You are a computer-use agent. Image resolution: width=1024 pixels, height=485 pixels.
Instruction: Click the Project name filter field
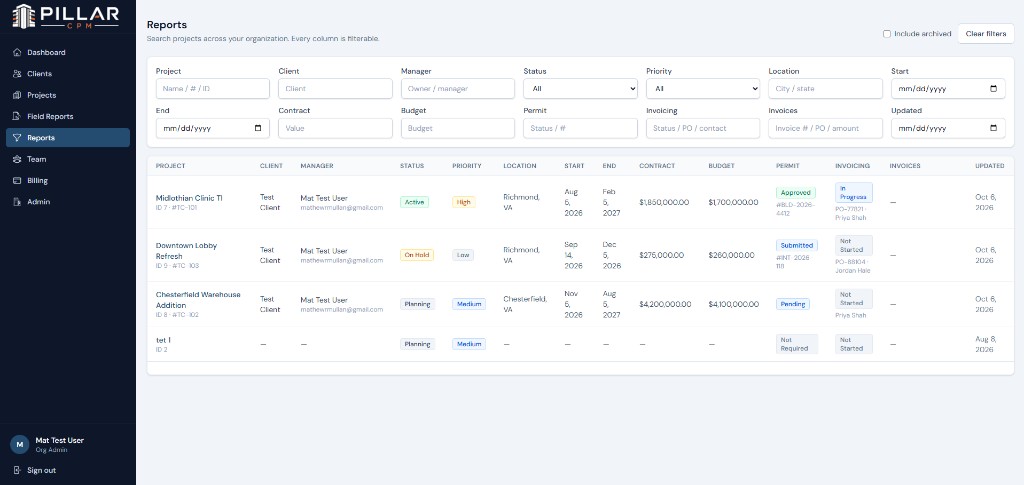pyautogui.click(x=212, y=89)
